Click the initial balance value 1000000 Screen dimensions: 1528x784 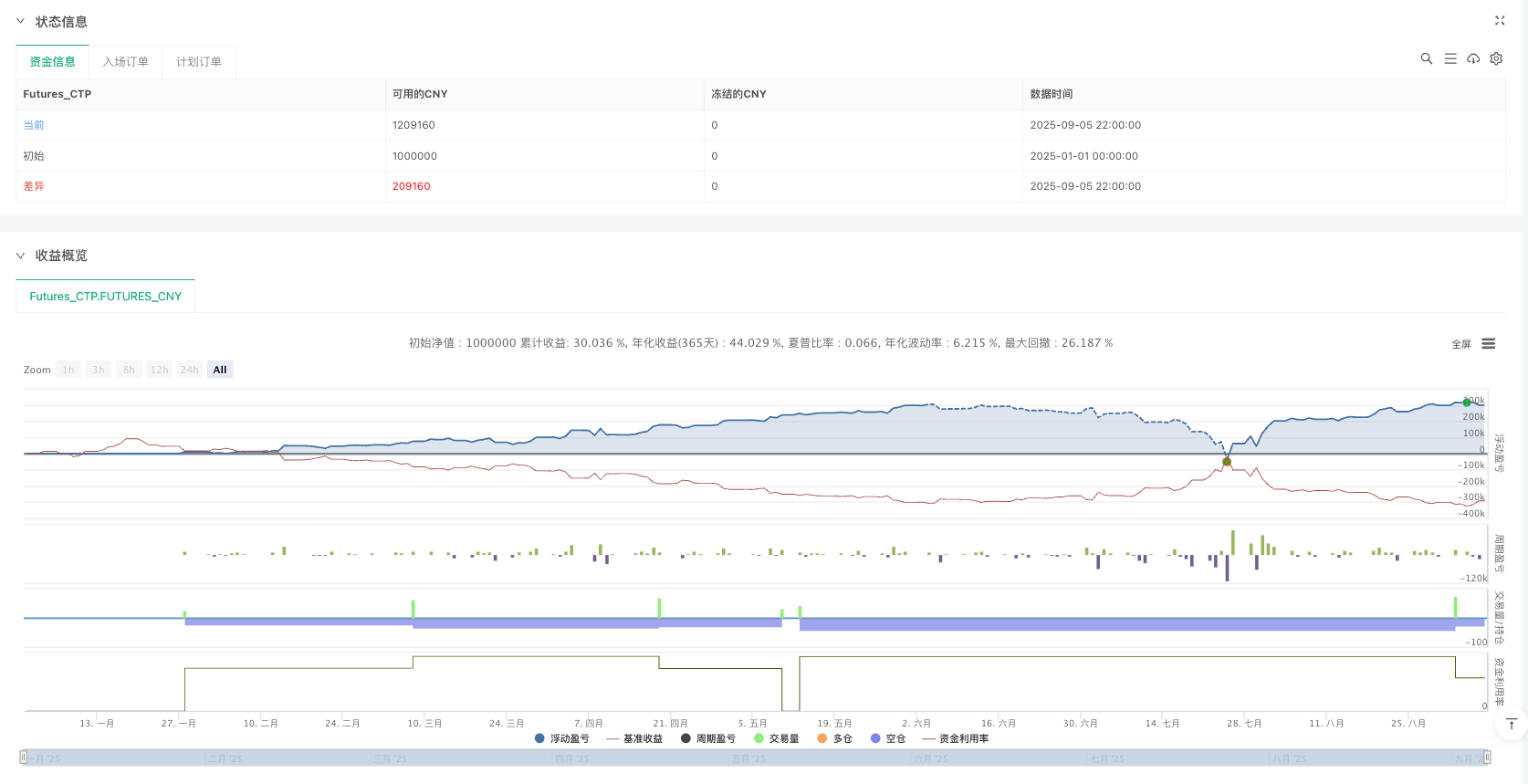click(x=414, y=156)
